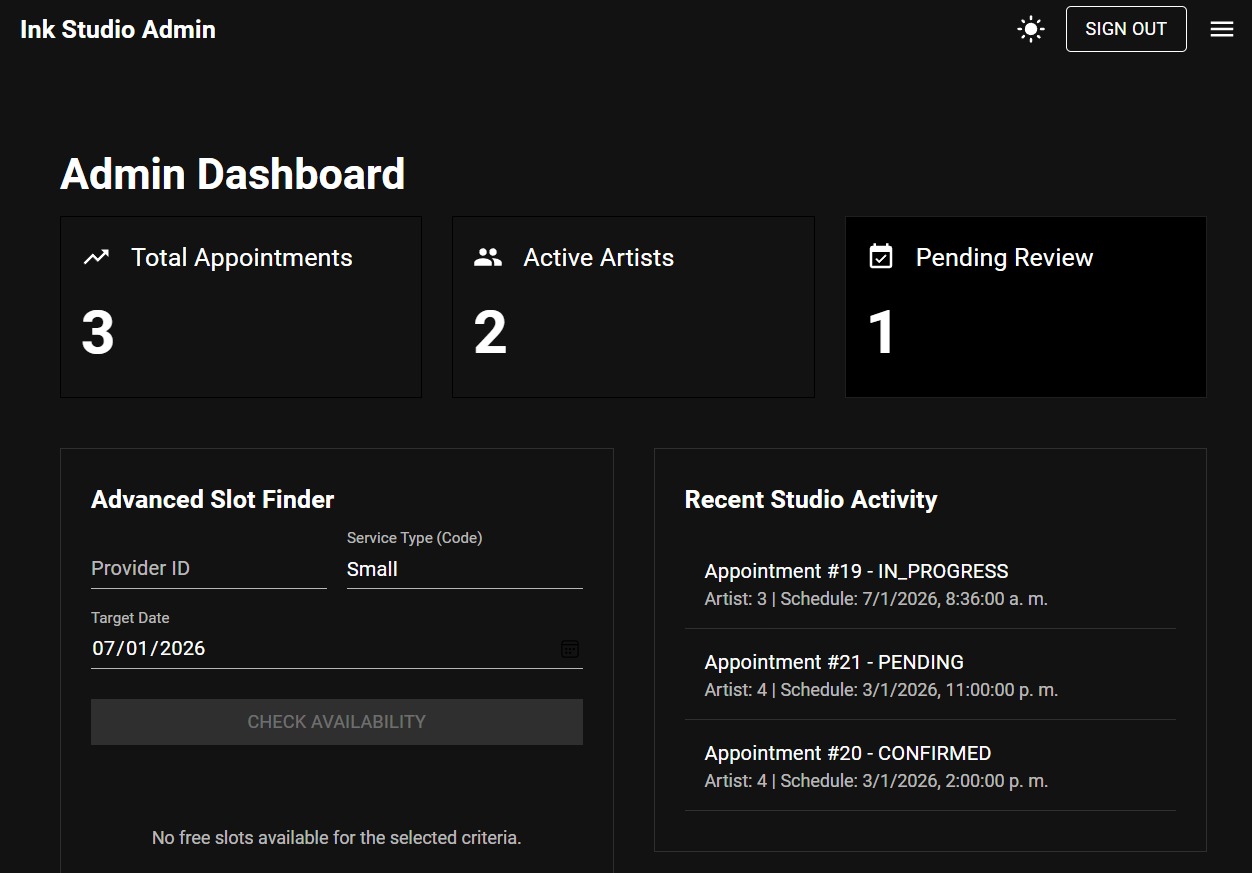Click the Provider ID input field

coord(208,568)
